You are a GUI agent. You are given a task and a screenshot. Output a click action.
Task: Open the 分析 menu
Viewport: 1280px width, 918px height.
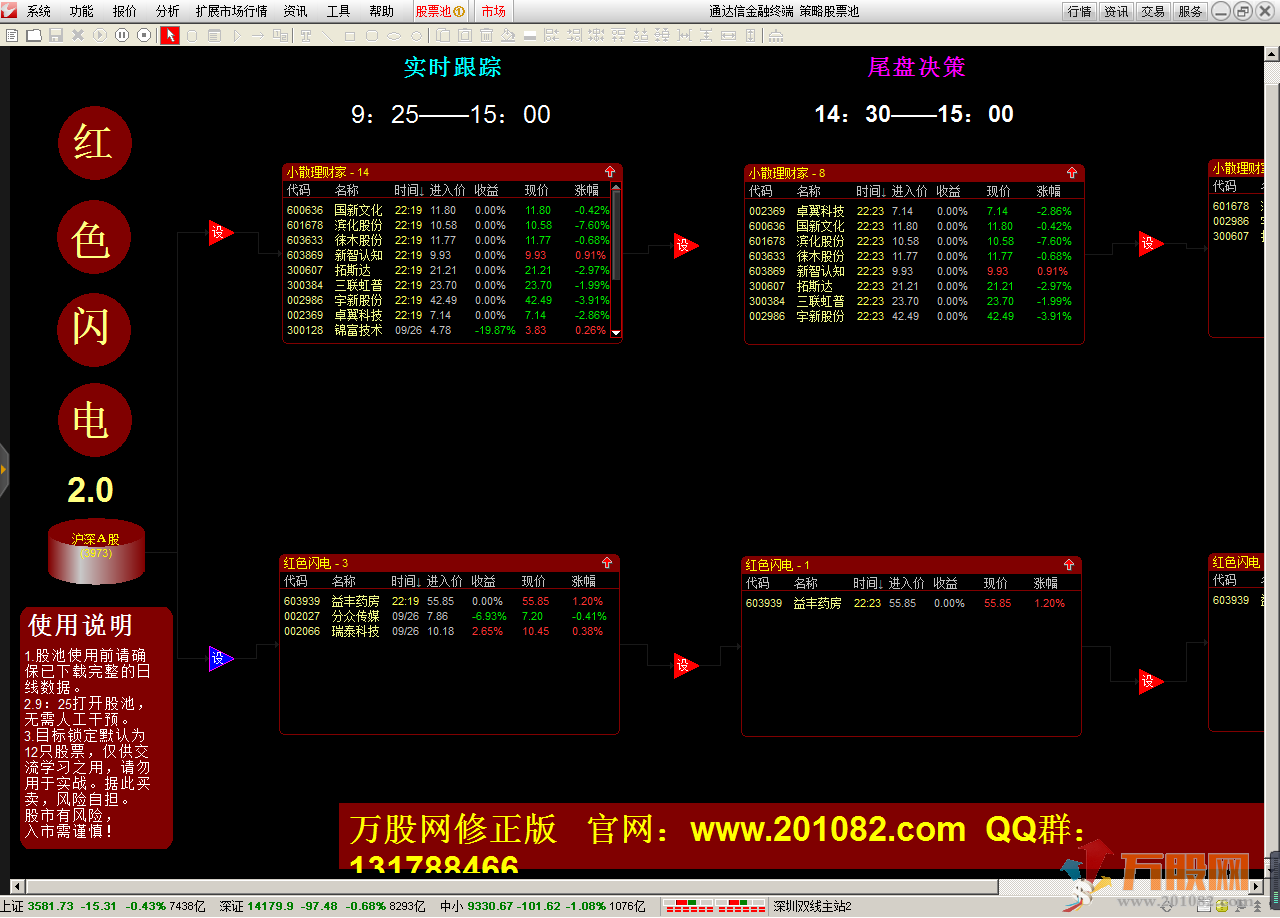tap(168, 12)
